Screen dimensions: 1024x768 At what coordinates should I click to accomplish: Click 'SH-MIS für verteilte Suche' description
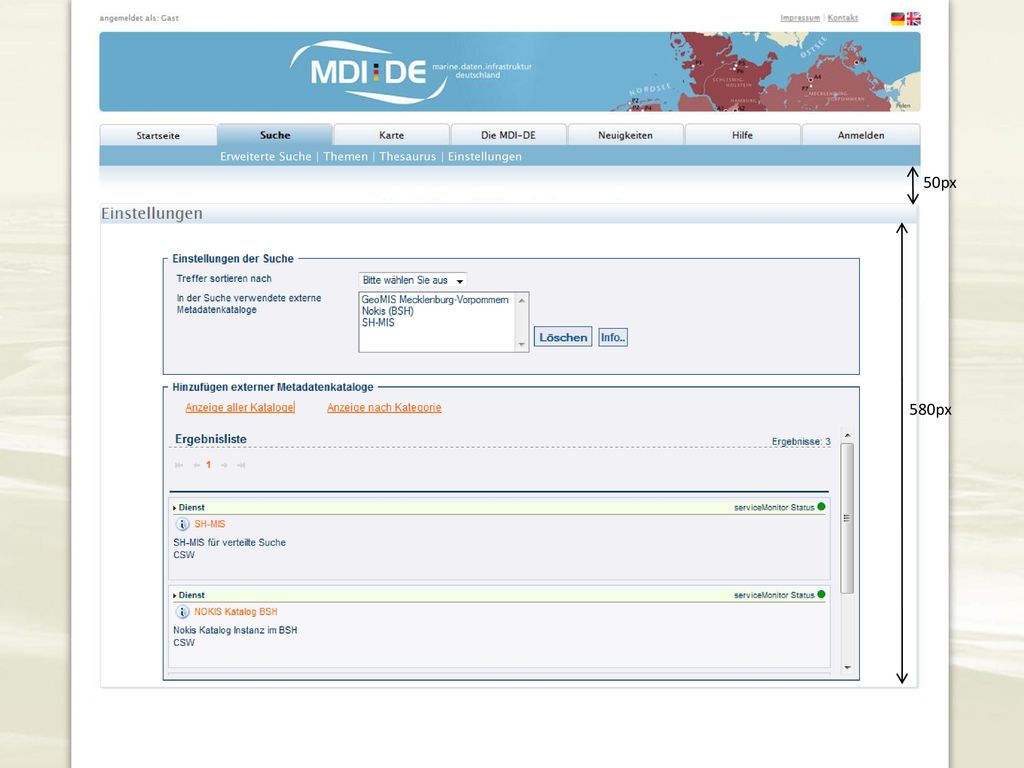click(x=229, y=543)
